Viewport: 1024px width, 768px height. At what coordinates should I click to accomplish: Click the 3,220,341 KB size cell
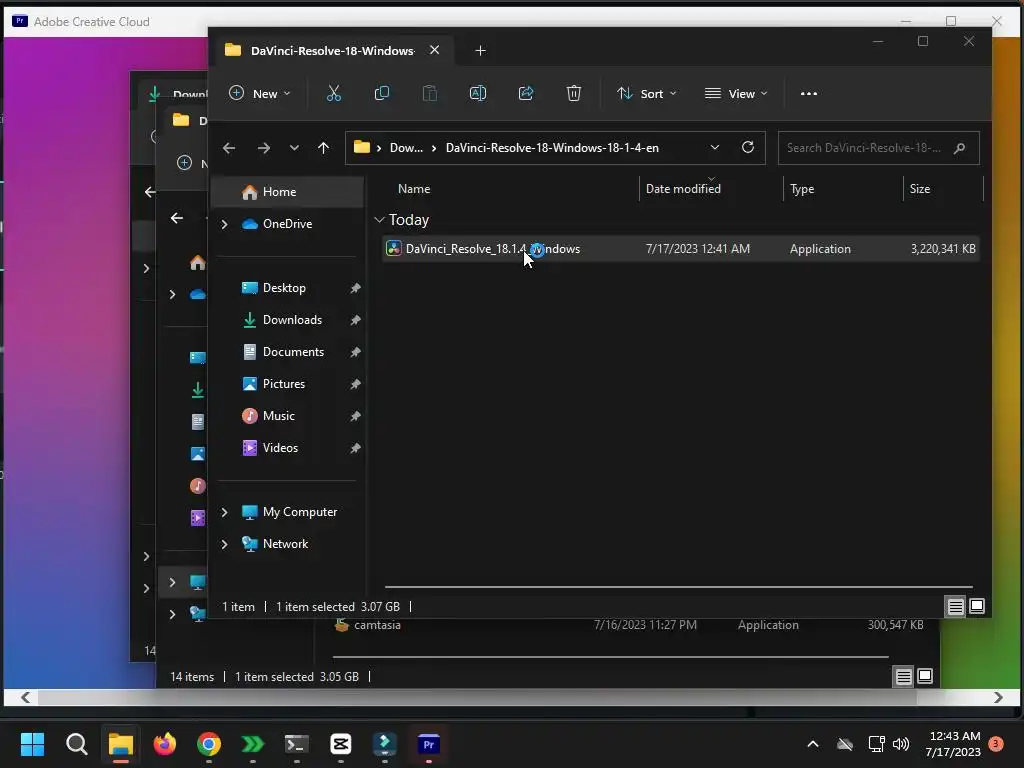(x=943, y=249)
